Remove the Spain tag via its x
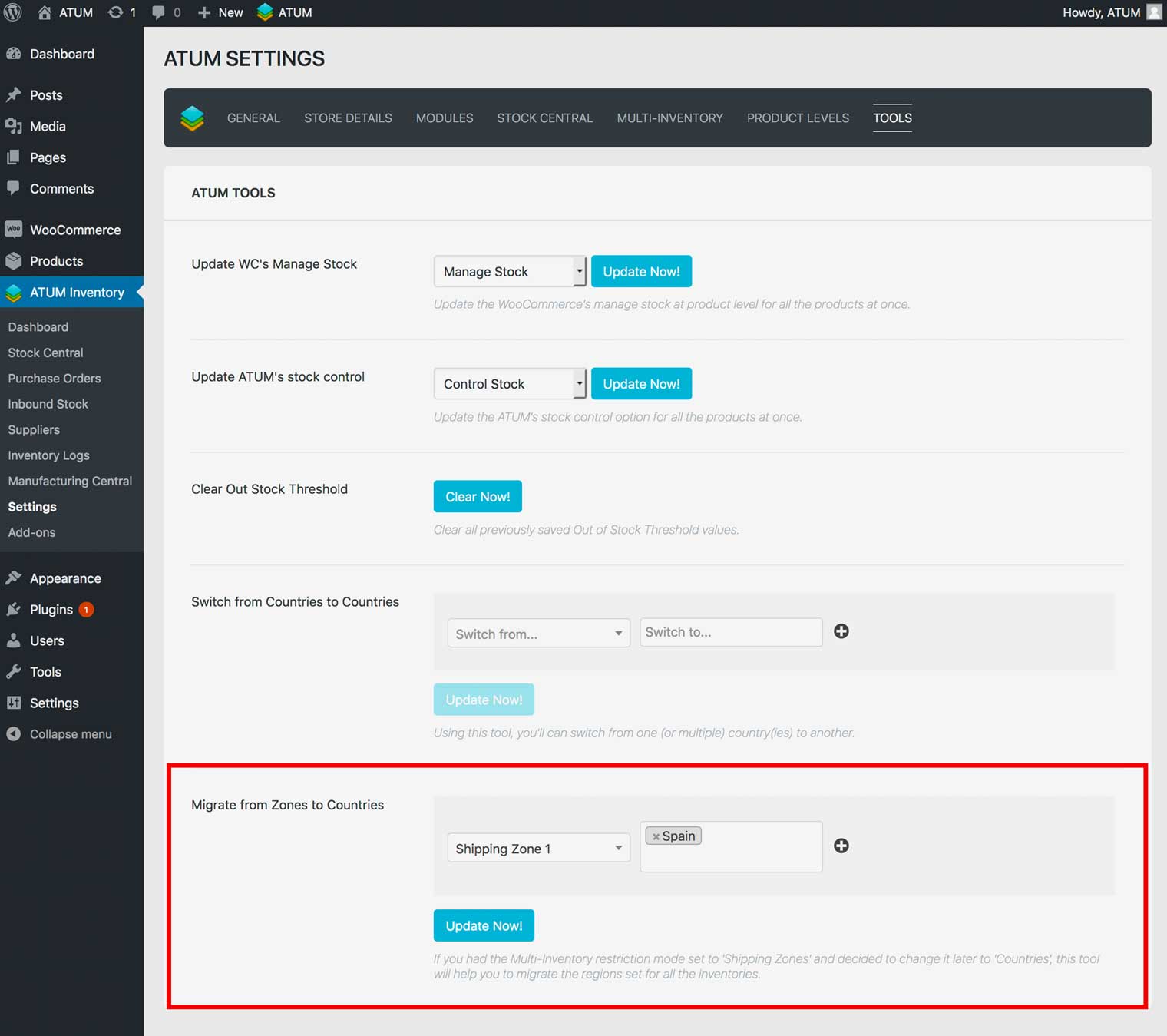1167x1036 pixels. (656, 836)
